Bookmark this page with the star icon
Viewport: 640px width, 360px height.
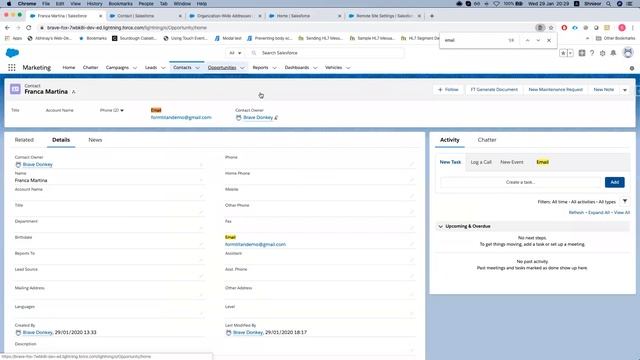(551, 28)
